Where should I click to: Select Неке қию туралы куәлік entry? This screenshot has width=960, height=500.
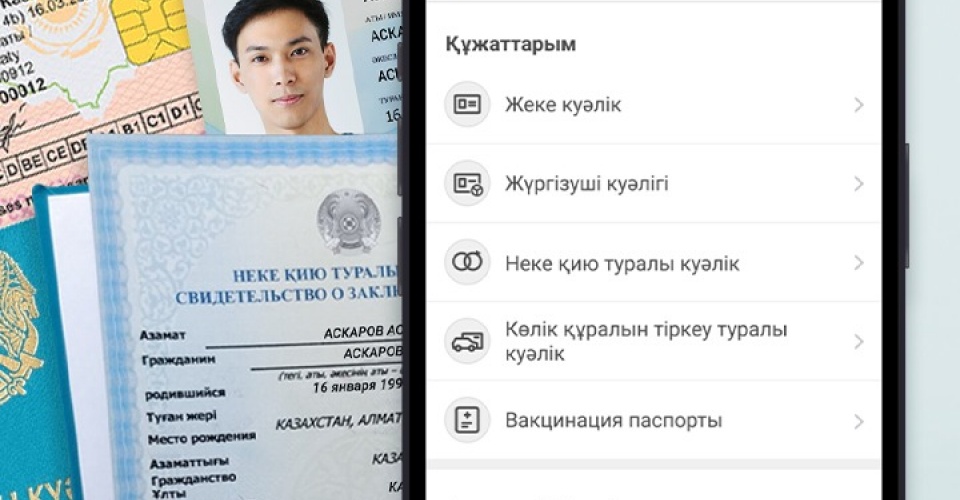(x=654, y=263)
